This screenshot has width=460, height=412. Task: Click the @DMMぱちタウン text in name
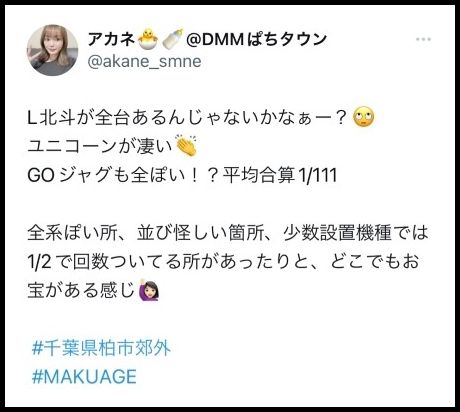coord(256,39)
